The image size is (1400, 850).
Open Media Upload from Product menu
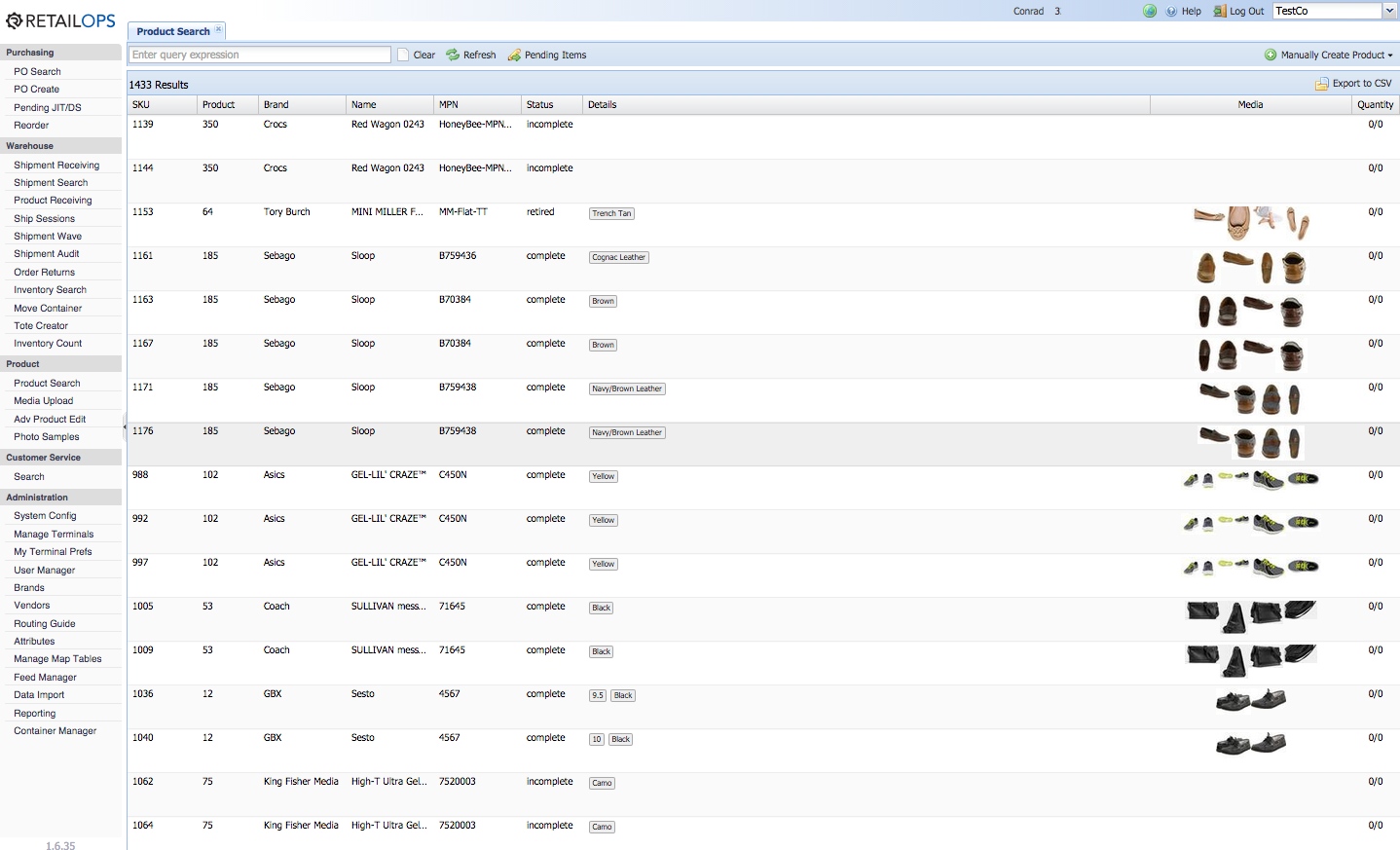43,401
